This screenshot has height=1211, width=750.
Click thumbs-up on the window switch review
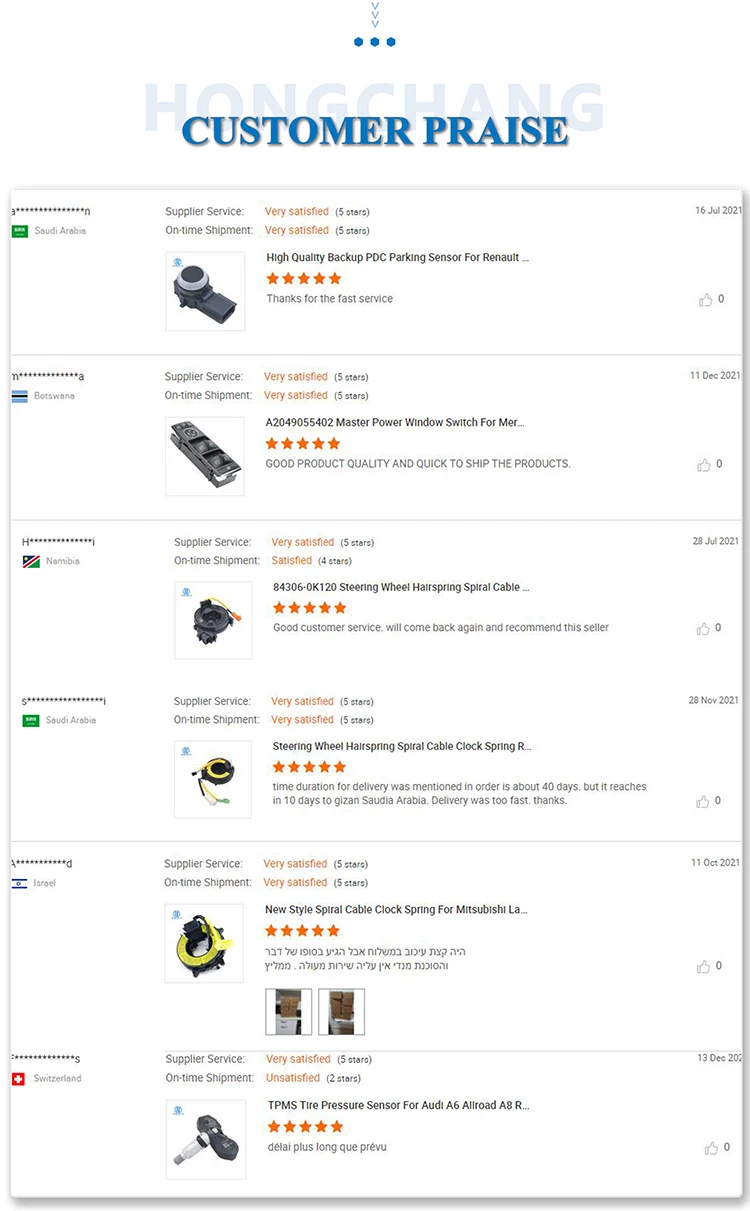[x=705, y=464]
